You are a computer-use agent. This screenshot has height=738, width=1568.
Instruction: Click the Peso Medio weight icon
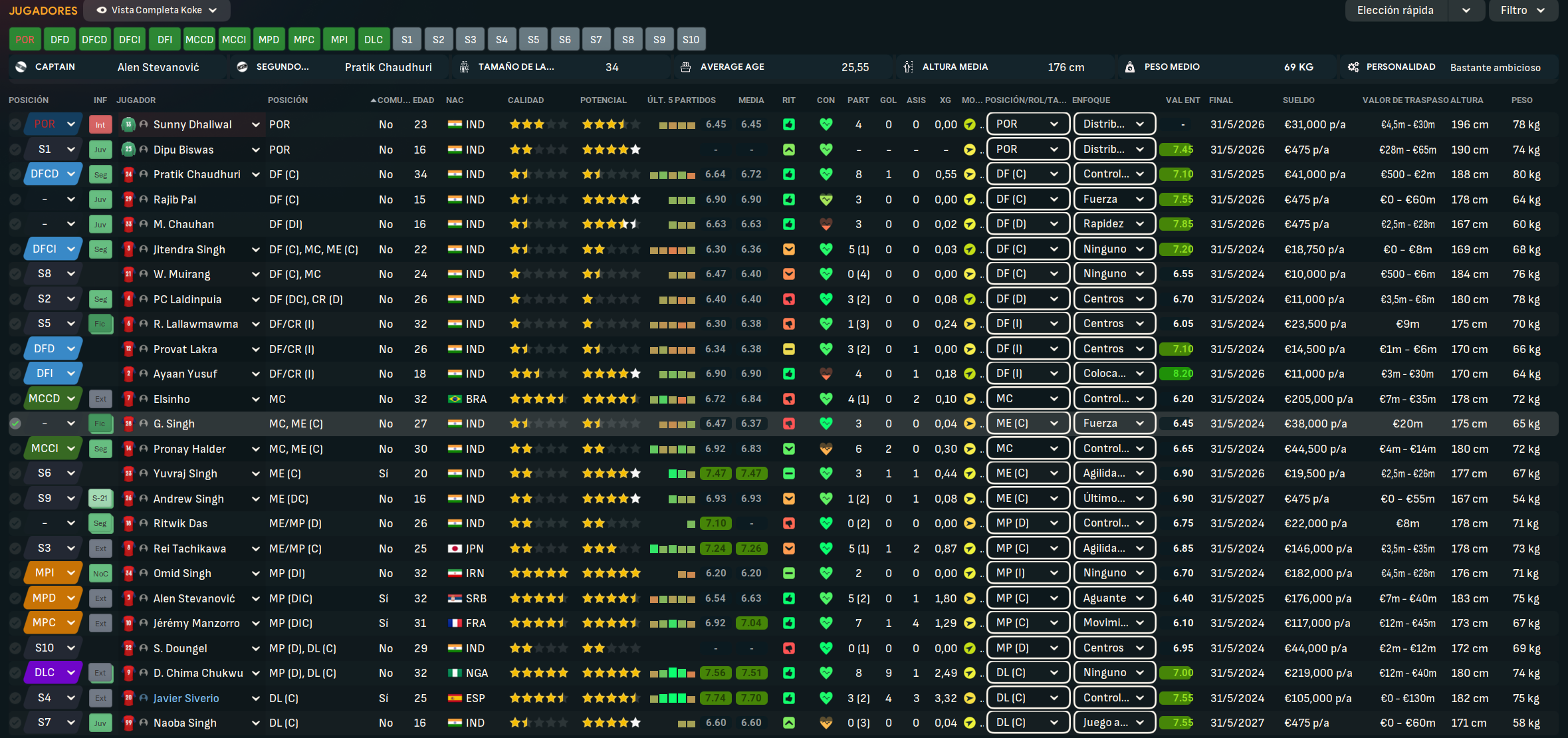[1129, 66]
